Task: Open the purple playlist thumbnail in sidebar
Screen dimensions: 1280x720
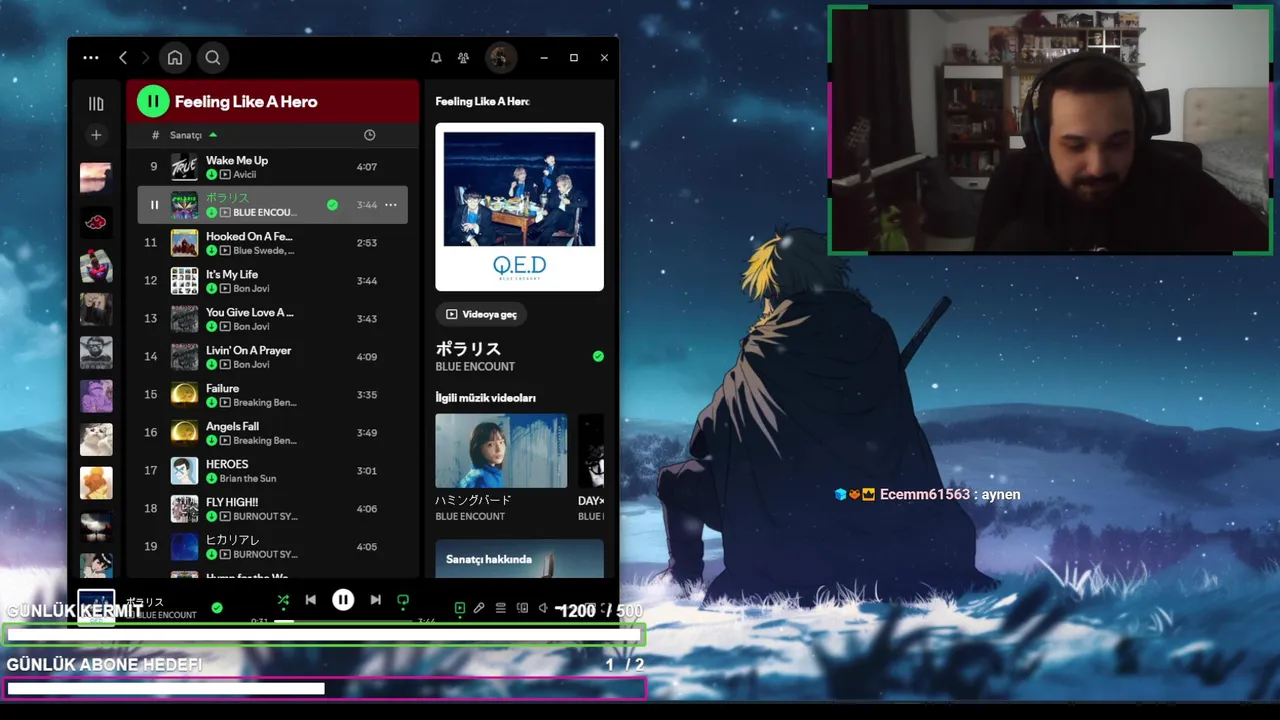Action: [x=96, y=396]
